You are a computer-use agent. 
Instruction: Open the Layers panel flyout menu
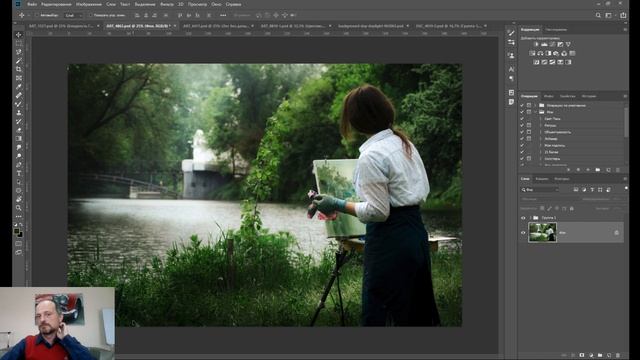click(625, 179)
